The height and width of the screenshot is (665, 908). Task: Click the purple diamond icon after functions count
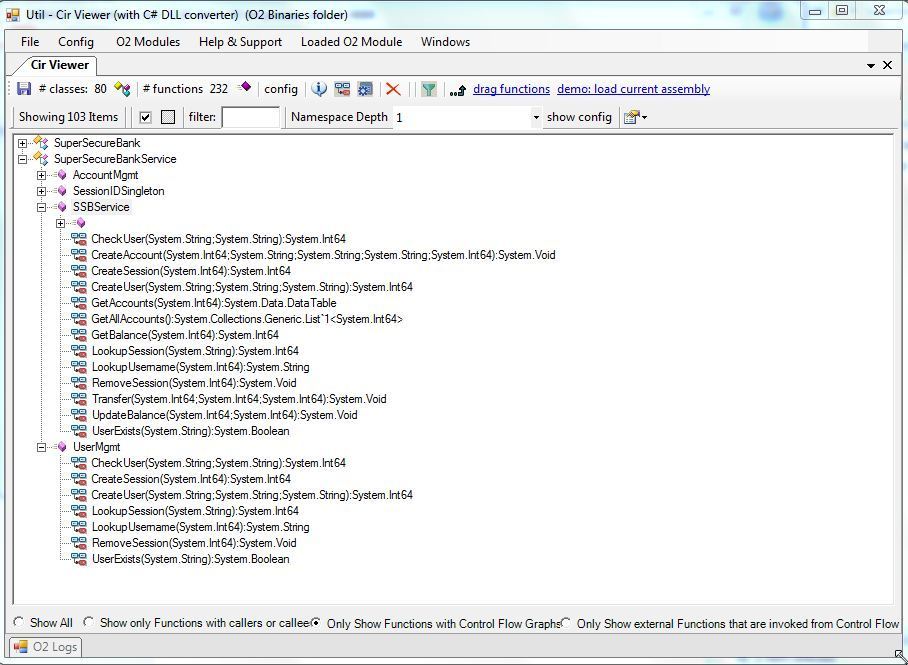point(245,88)
